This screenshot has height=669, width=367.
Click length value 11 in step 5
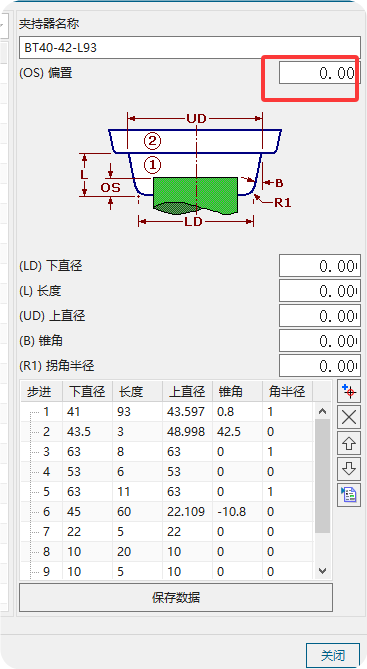coord(123,492)
